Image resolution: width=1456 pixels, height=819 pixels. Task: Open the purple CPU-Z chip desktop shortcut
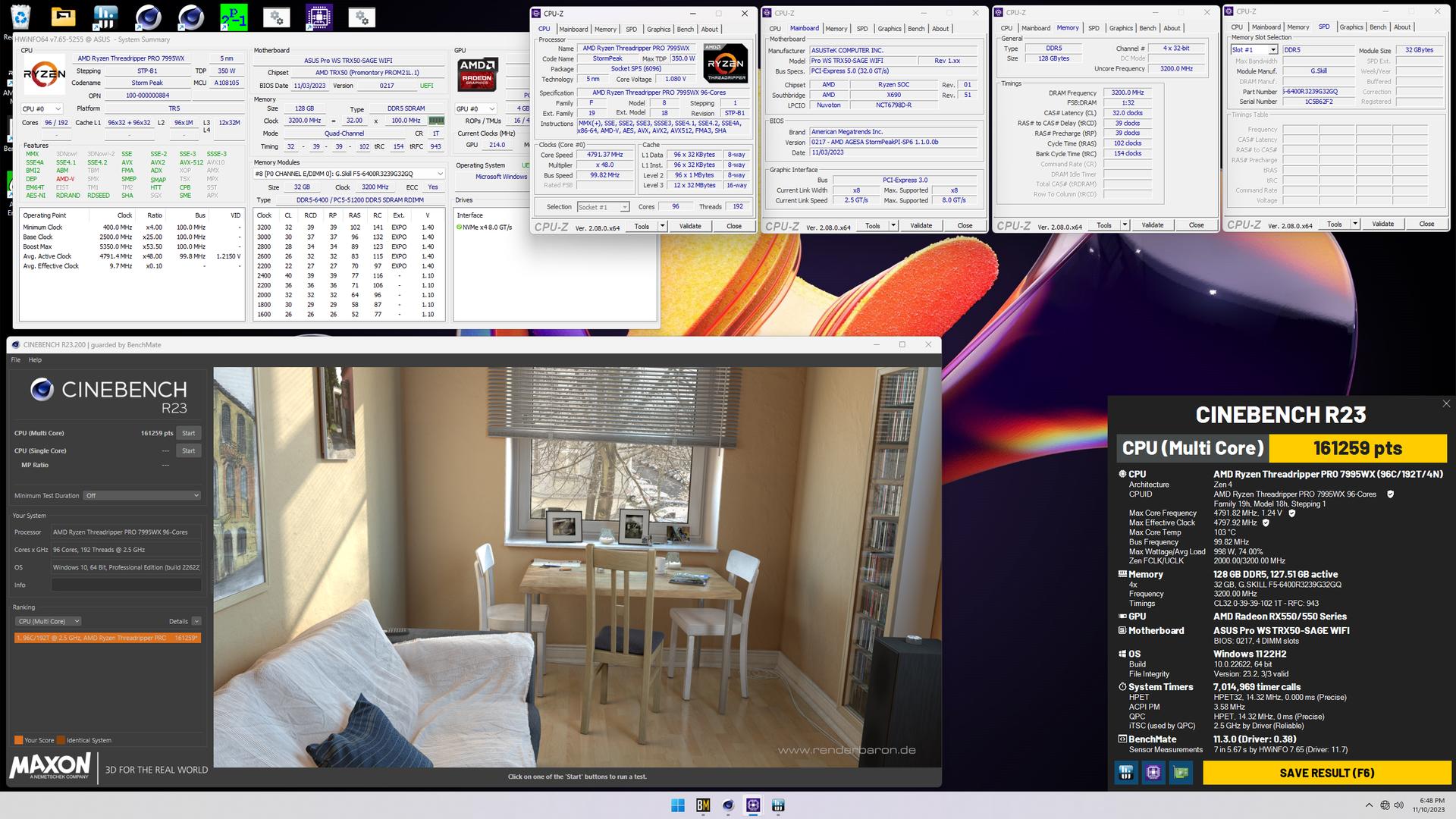(x=321, y=15)
